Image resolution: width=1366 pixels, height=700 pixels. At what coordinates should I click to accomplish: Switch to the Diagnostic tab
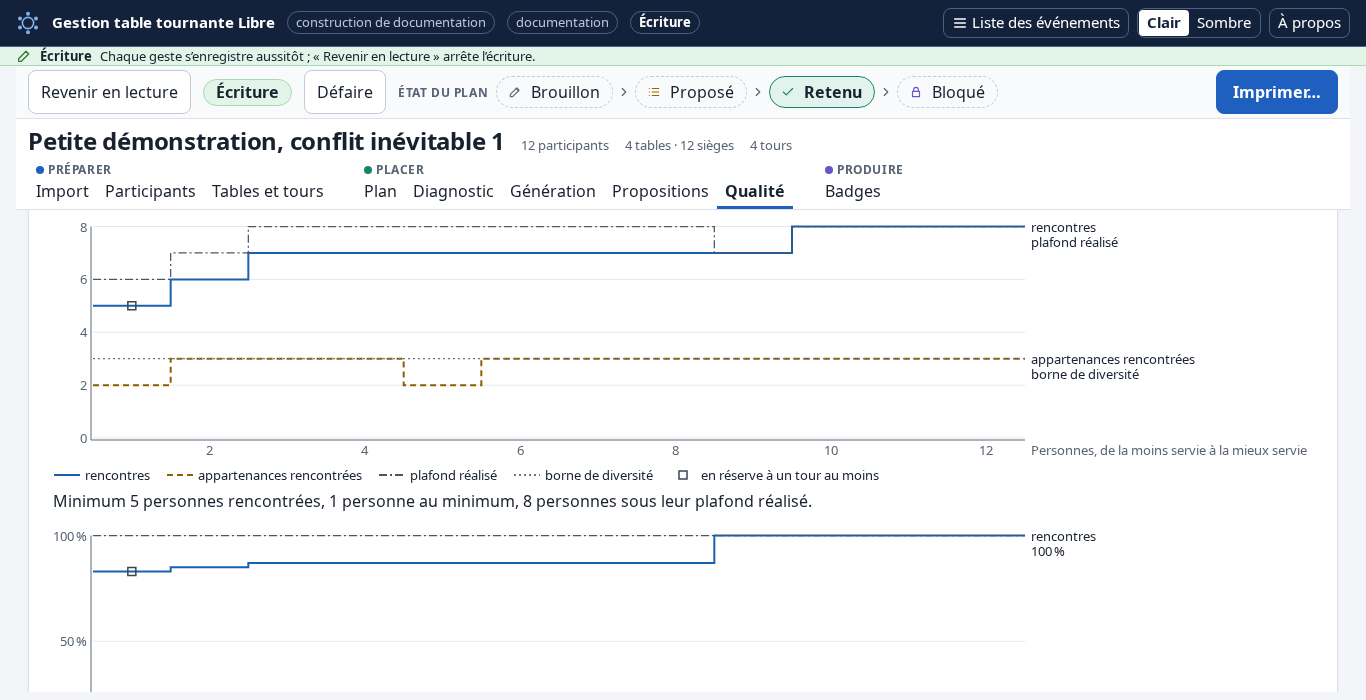[453, 191]
